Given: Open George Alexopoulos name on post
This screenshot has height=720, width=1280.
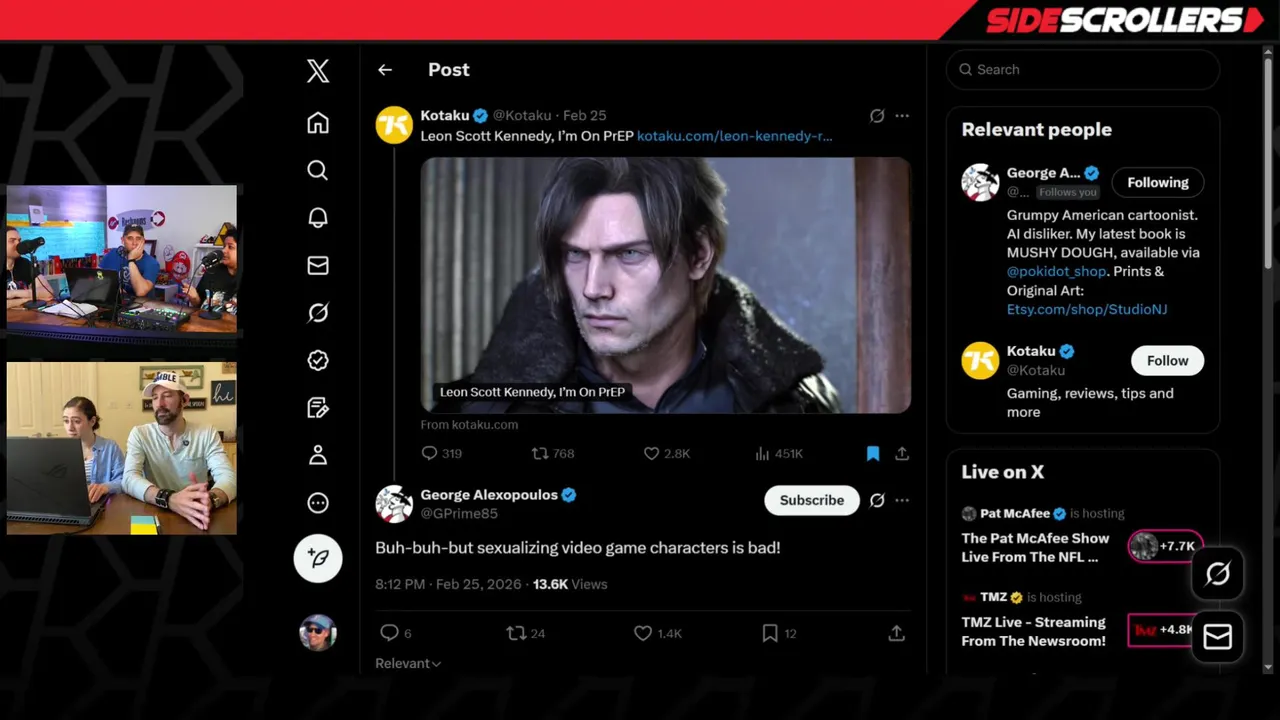Looking at the screenshot, I should [489, 494].
